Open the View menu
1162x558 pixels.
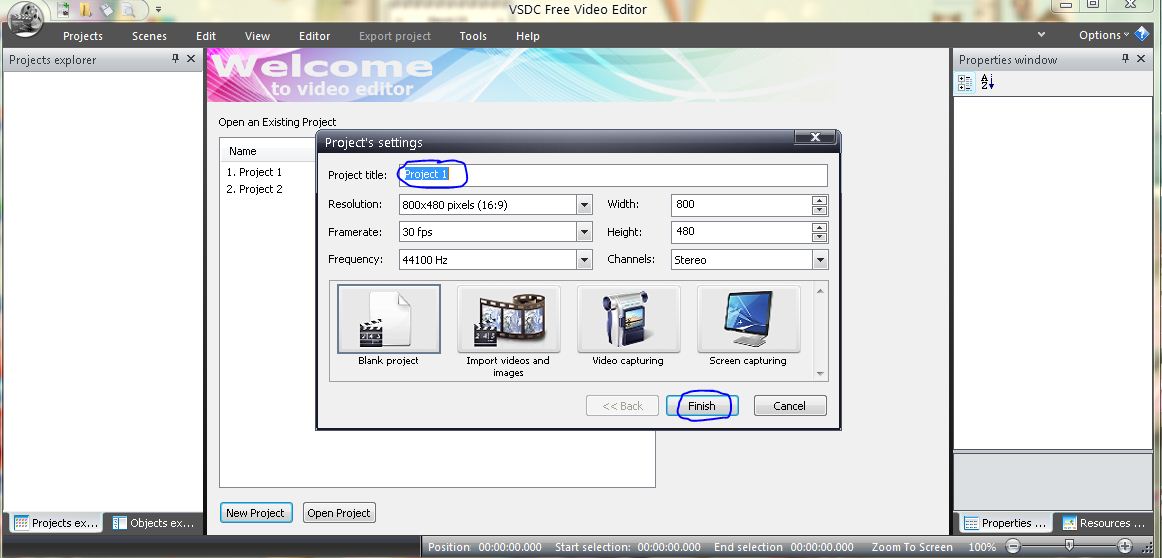coord(257,36)
